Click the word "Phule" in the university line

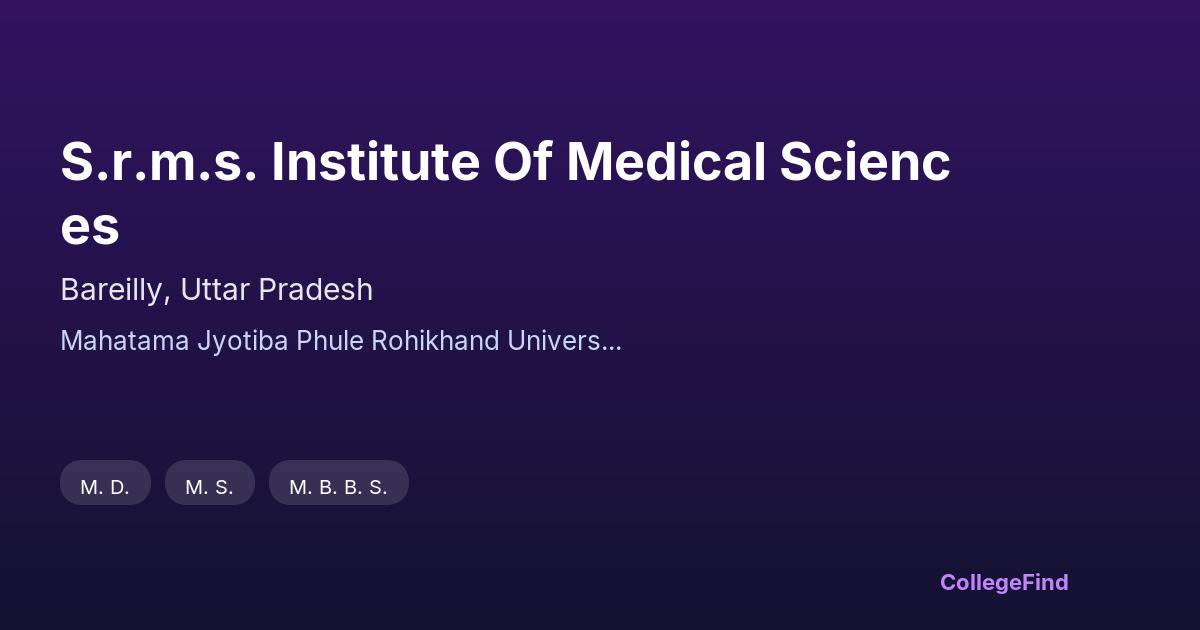pos(330,341)
